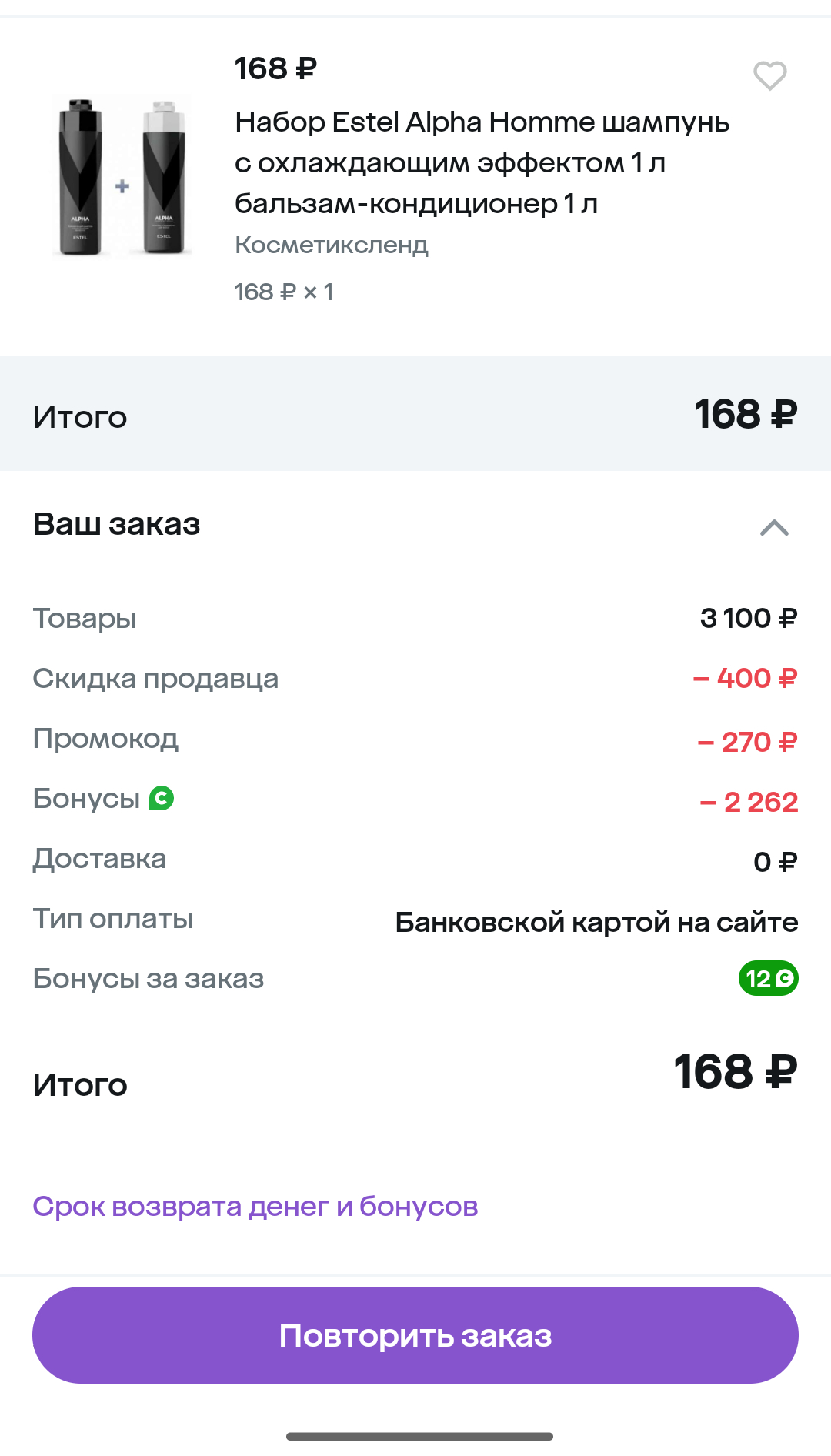Add the Estel set to favorites with heart icon
Image resolution: width=831 pixels, height=1456 pixels.
(x=769, y=75)
